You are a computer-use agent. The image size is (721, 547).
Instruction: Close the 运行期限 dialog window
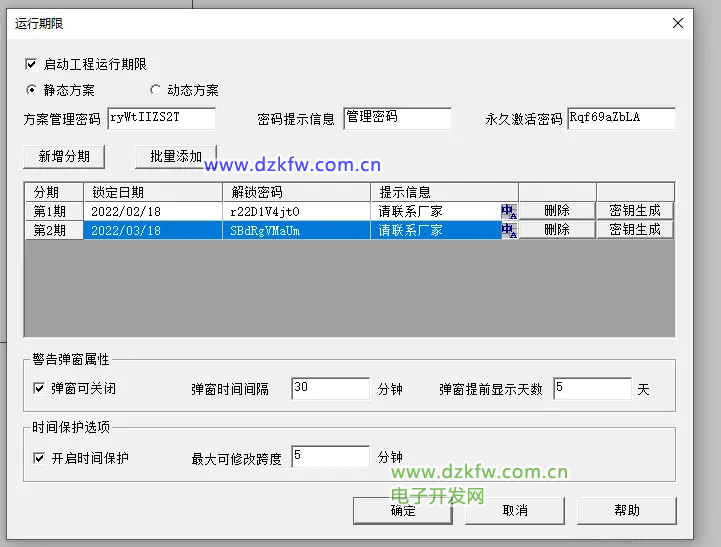(x=678, y=23)
